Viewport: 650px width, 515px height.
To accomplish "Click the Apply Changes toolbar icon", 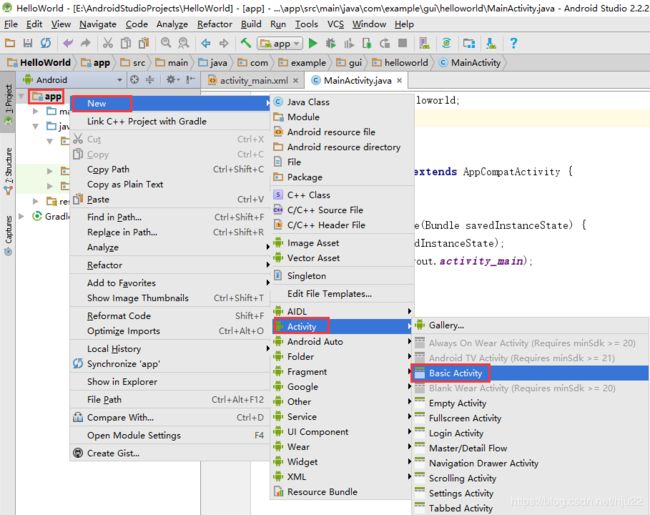I will click(x=385, y=43).
